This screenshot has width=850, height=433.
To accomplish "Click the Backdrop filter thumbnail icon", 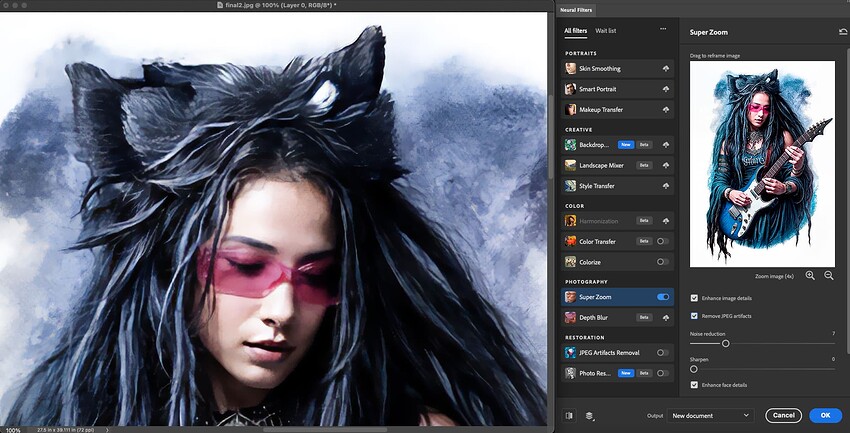I will (570, 145).
